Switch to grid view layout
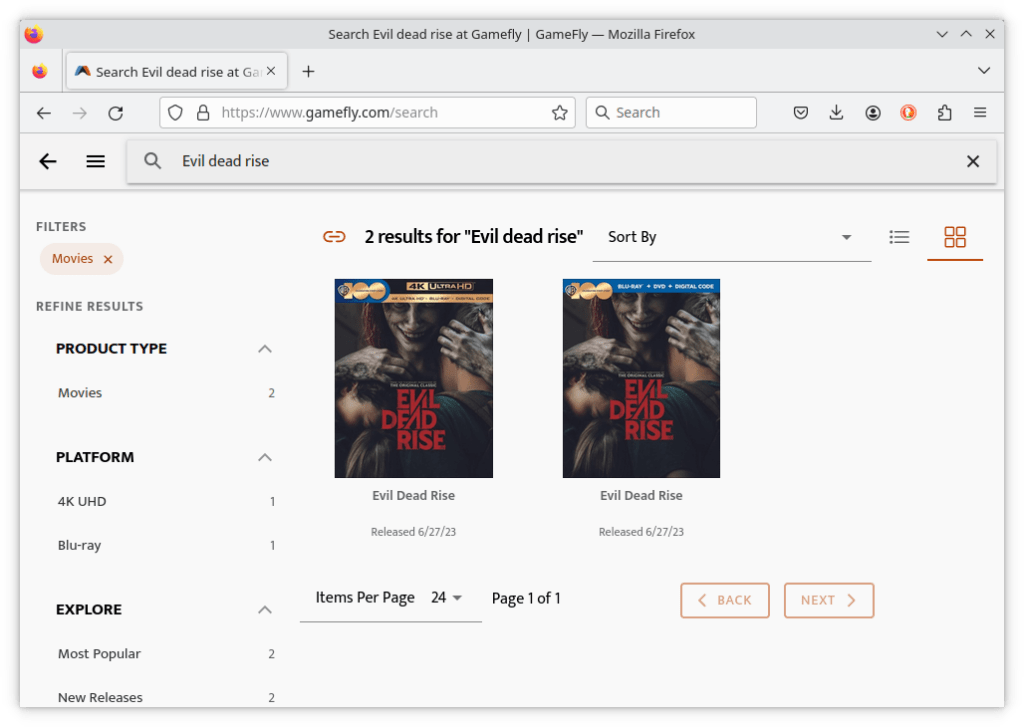 (955, 237)
